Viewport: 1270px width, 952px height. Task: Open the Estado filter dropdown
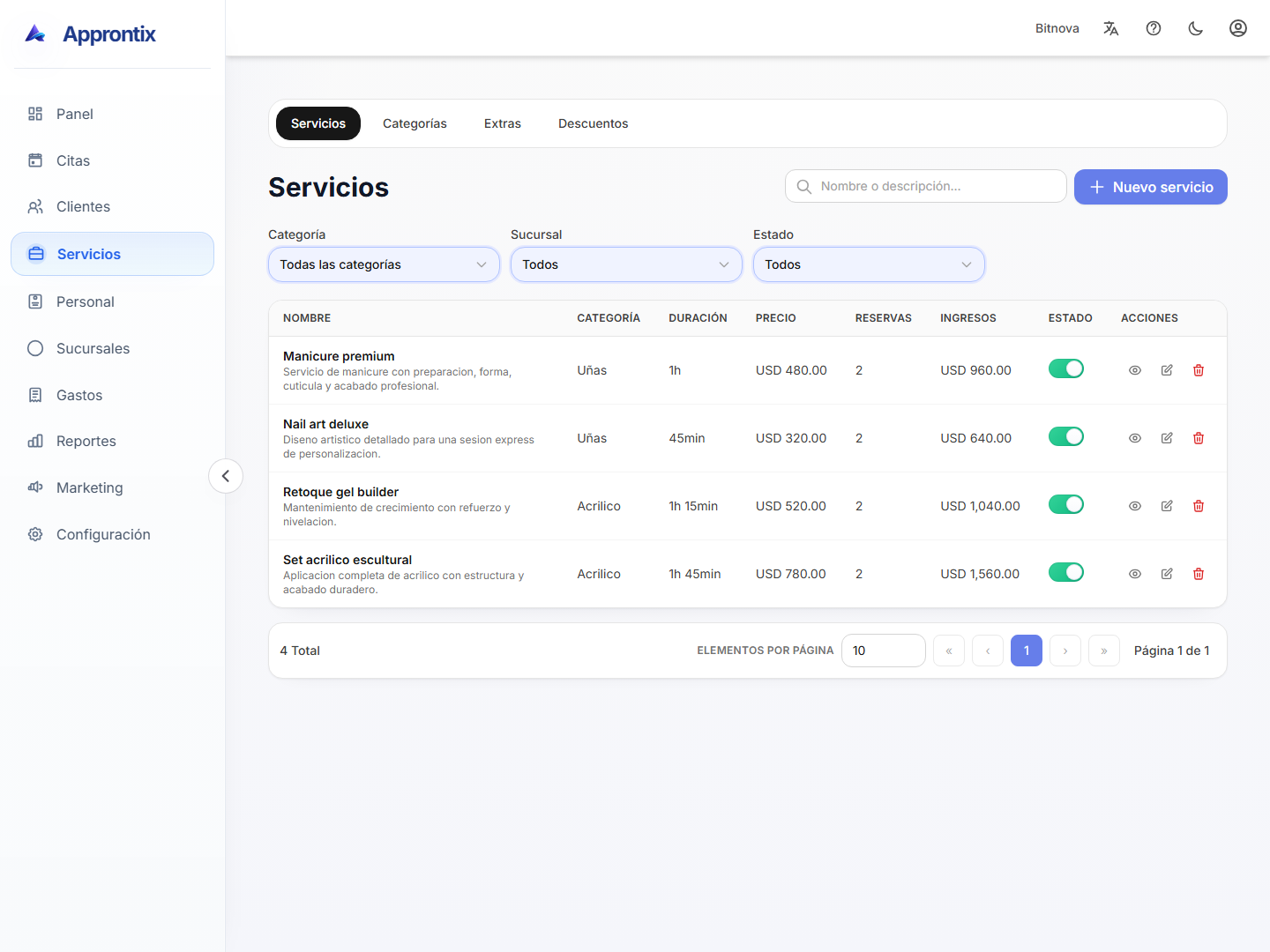869,264
